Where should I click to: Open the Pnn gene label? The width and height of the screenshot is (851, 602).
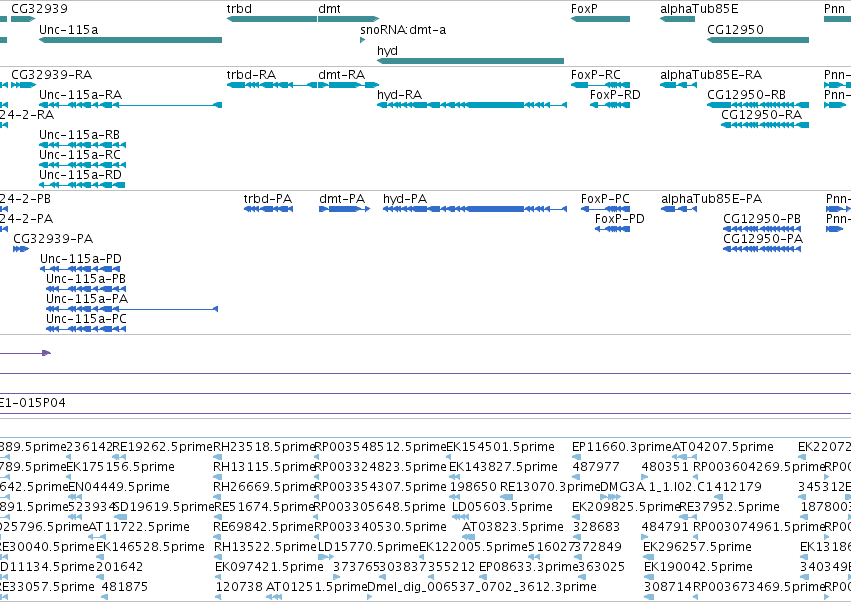[x=834, y=9]
